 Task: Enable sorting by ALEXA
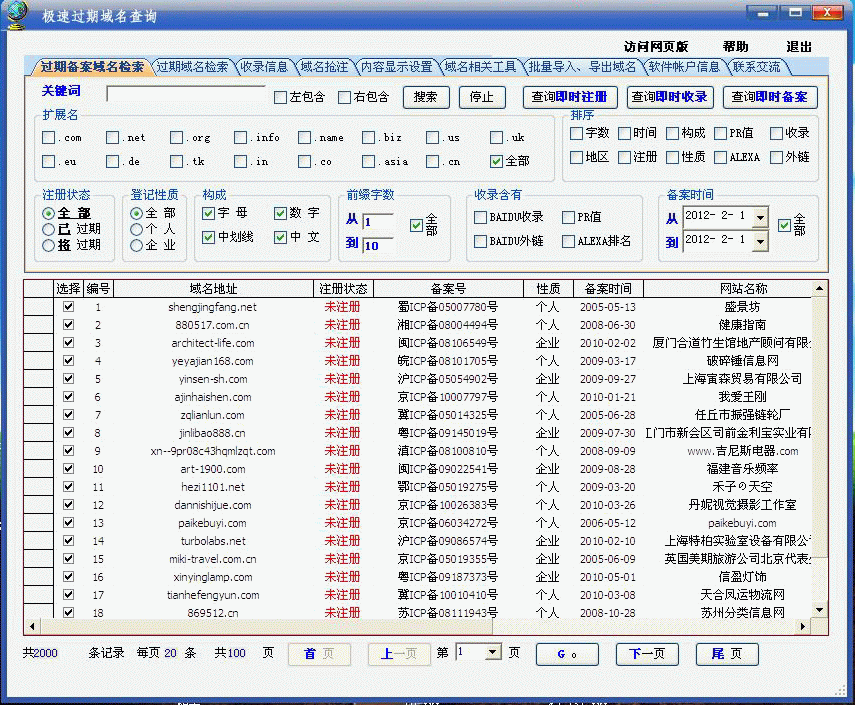click(x=720, y=157)
